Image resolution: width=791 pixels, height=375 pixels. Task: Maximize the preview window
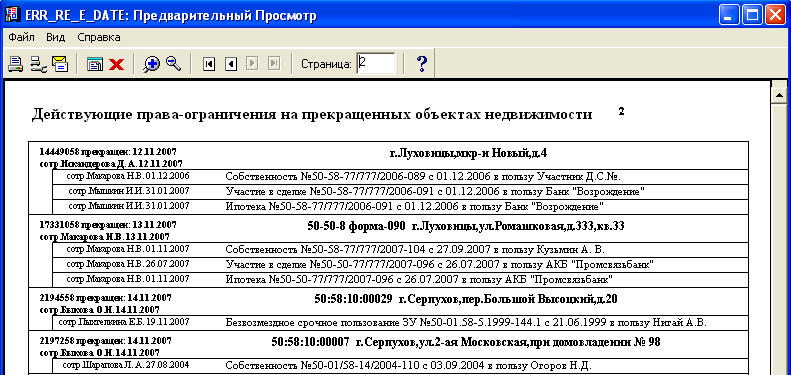(752, 16)
